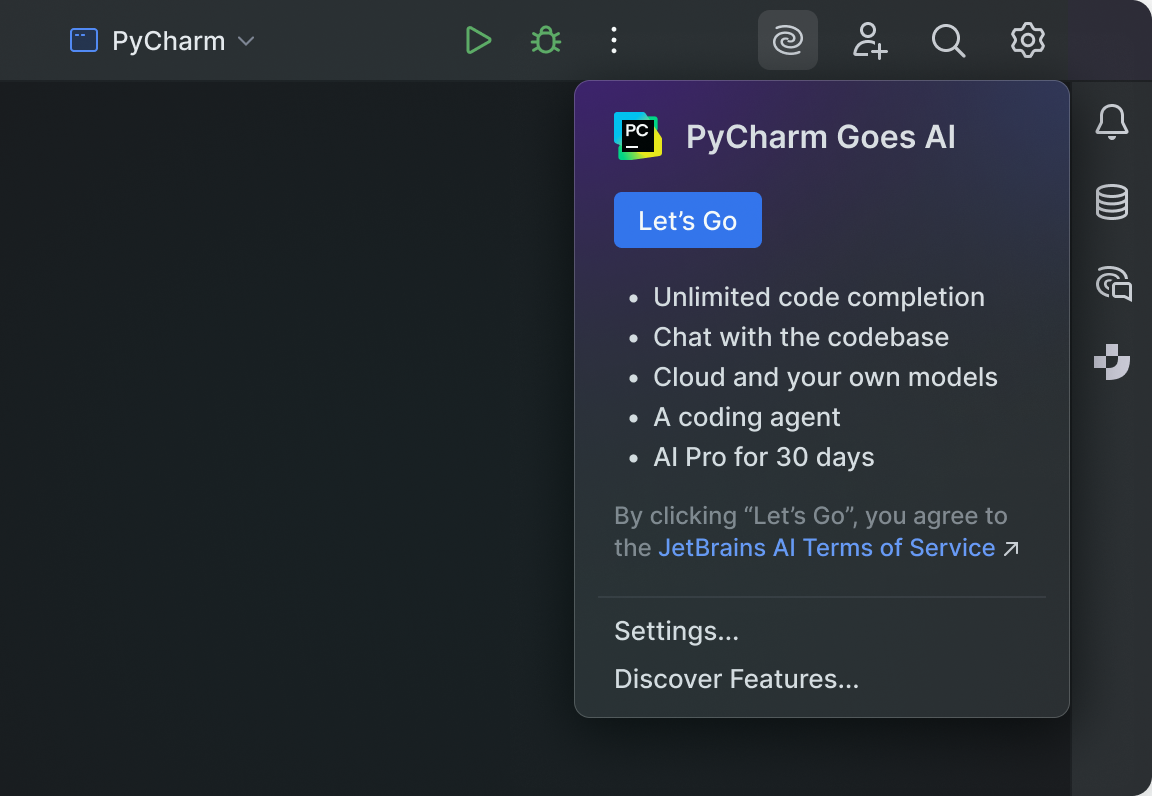Choose Settings... from the AI popup
1152x796 pixels.
point(676,631)
